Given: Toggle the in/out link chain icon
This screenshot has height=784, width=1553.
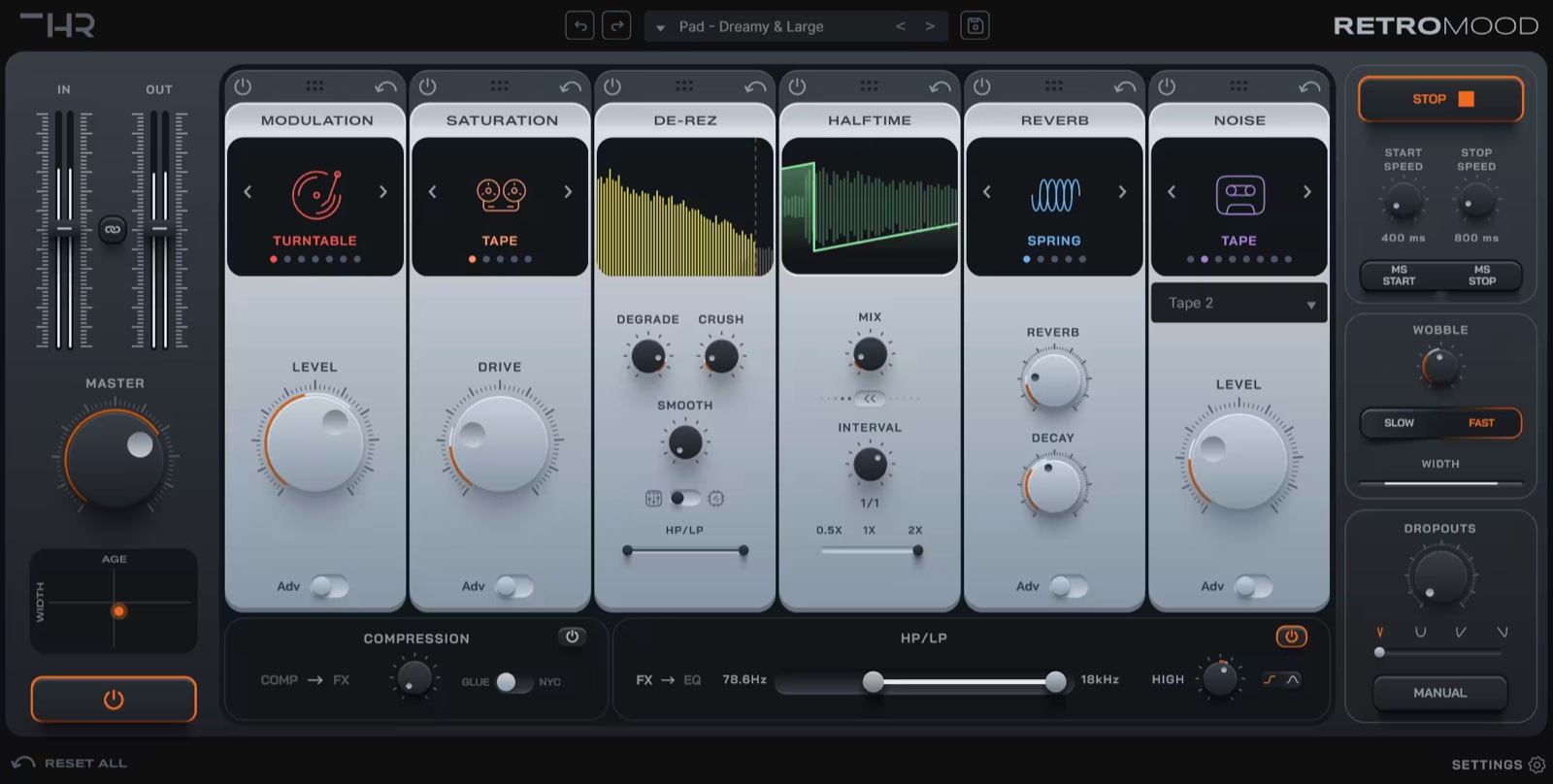Looking at the screenshot, I should [113, 230].
